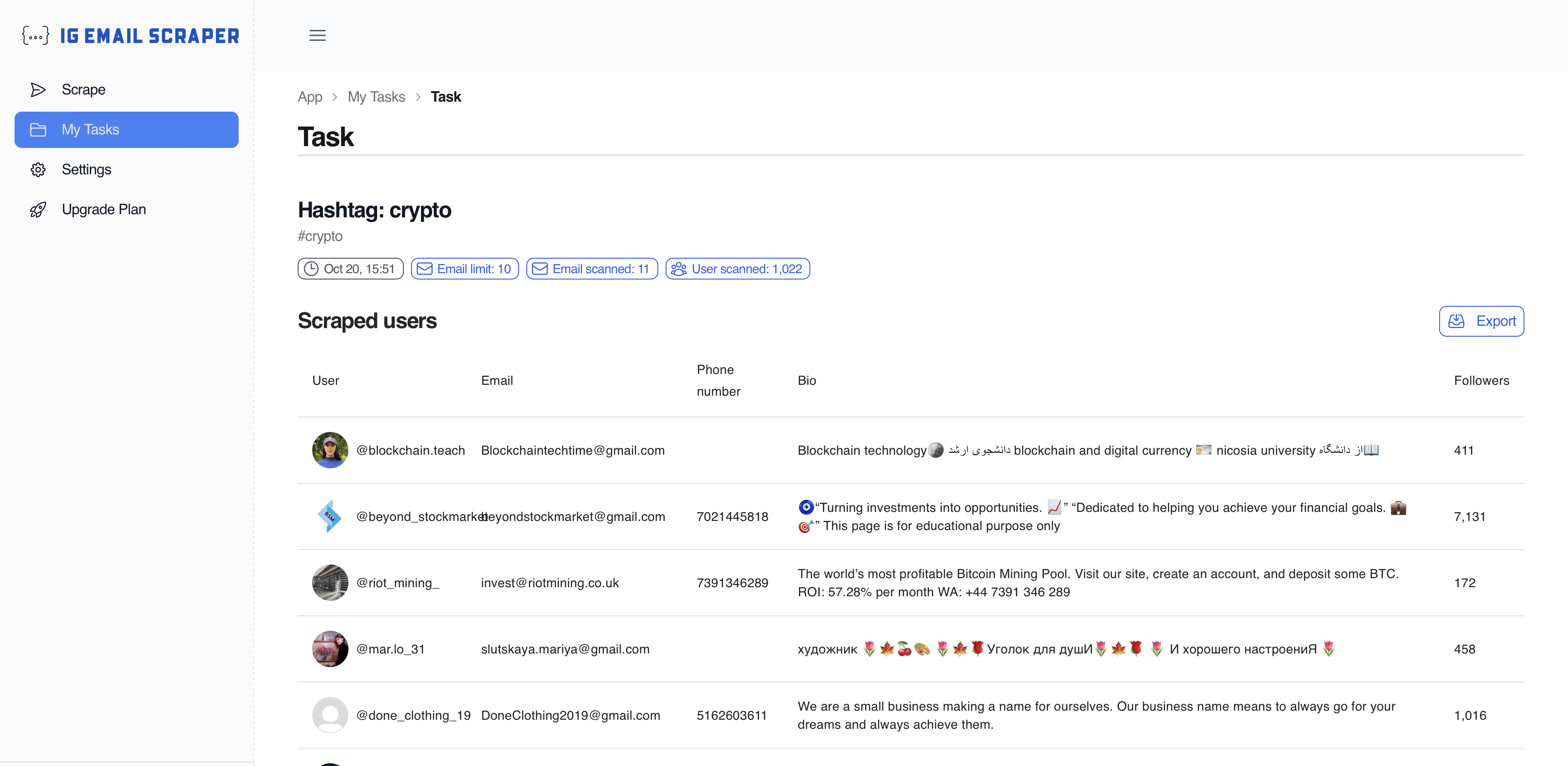Click the Scrape paper plane icon
The height and width of the screenshot is (766, 1568).
[x=38, y=89]
